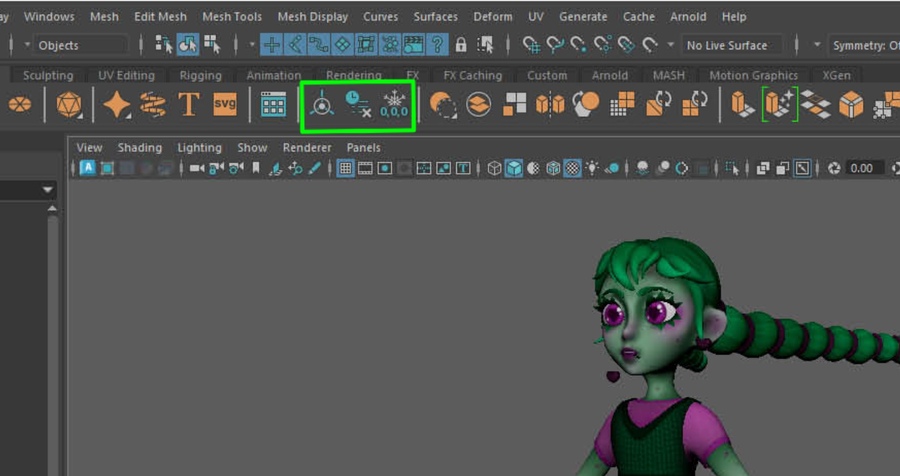Create a Platonic solid from shelf
This screenshot has width=900, height=476.
pos(69,105)
